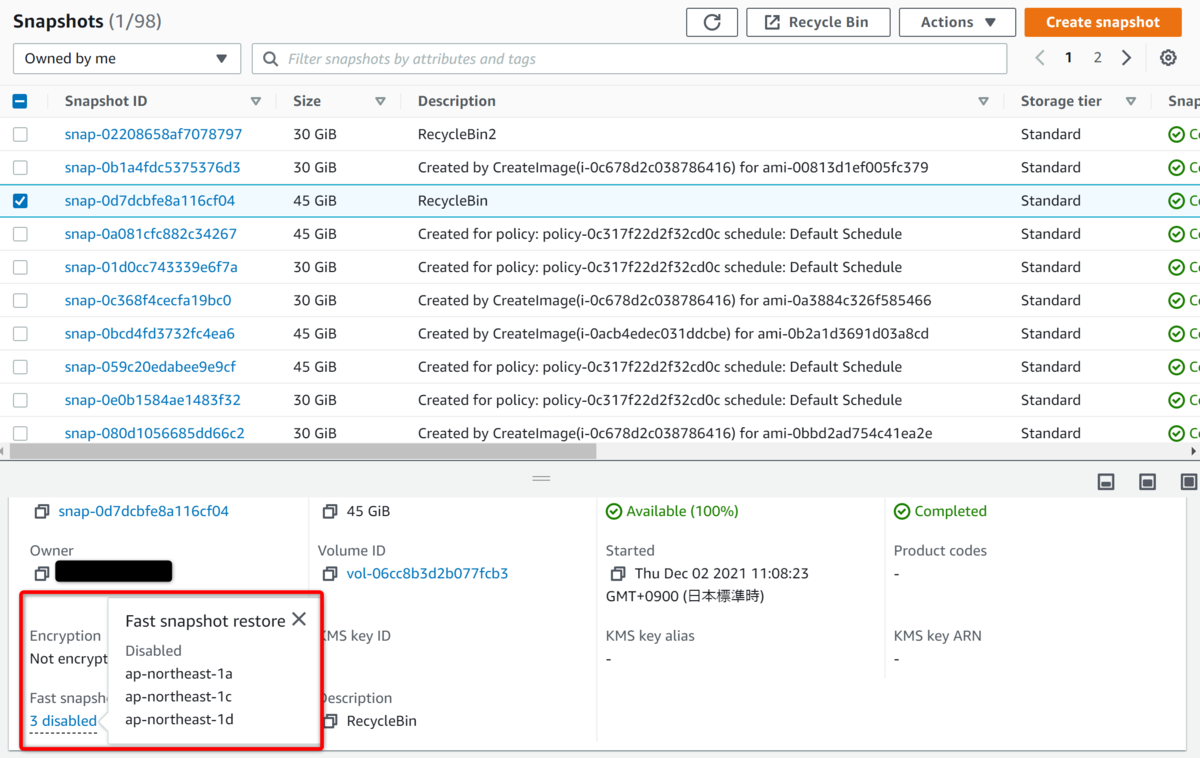
Task: Check the snap-059c20edabee9e9cf row checkbox
Action: tap(20, 367)
